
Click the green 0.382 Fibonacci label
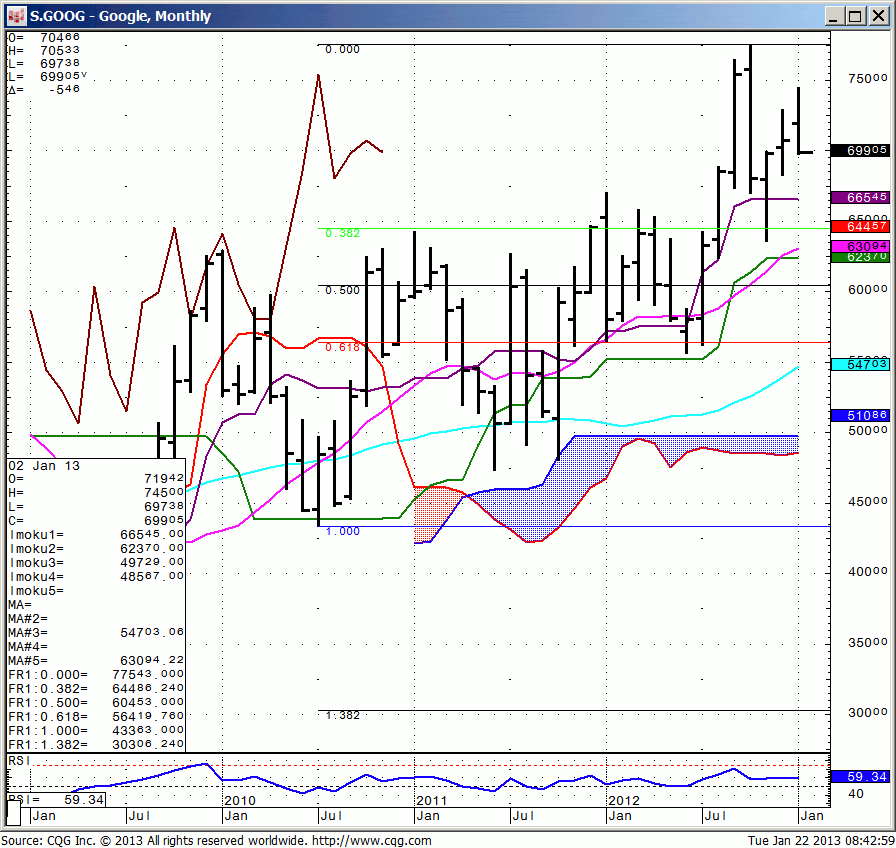click(x=342, y=233)
